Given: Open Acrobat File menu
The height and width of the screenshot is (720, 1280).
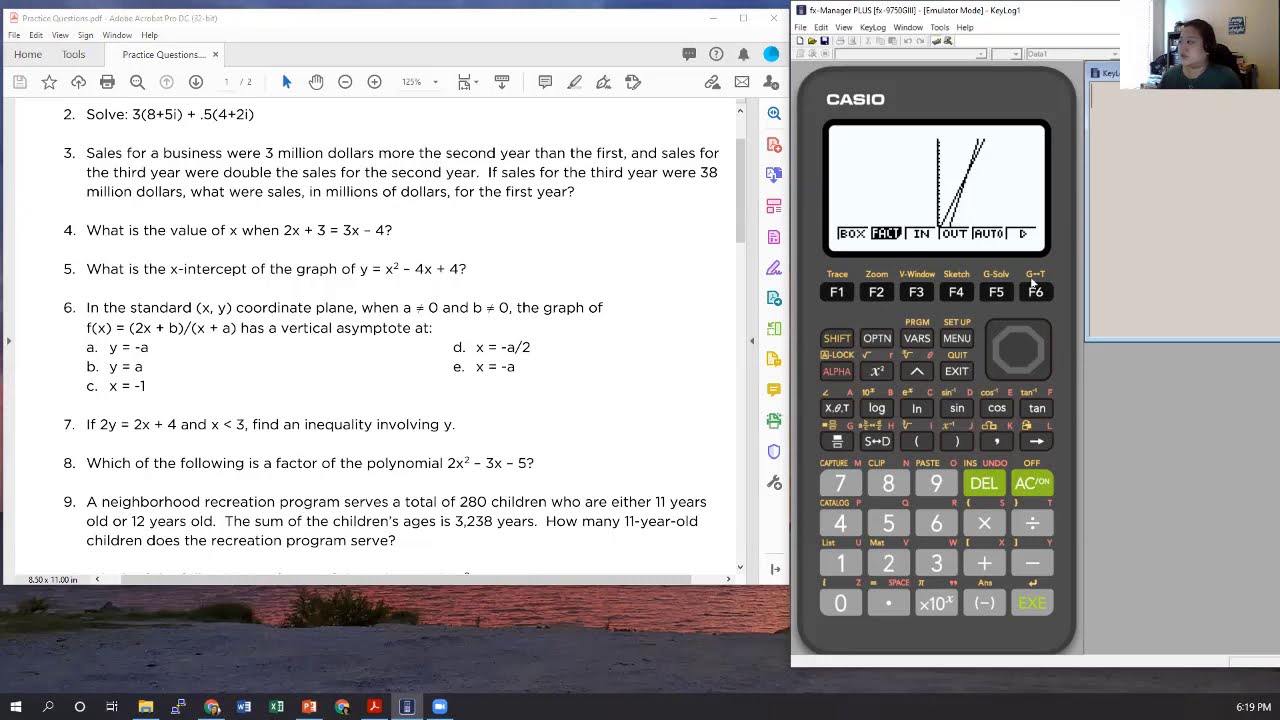Looking at the screenshot, I should point(14,35).
